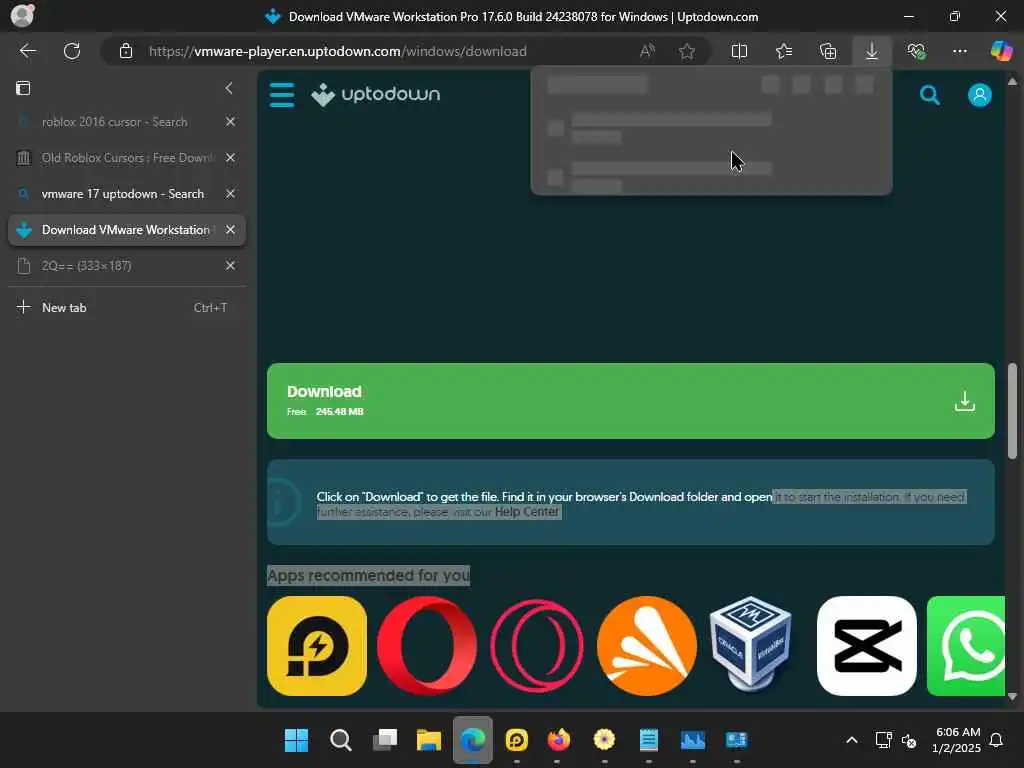Open the muted volume tray icon
Viewport: 1024px width, 768px height.
[x=908, y=741]
